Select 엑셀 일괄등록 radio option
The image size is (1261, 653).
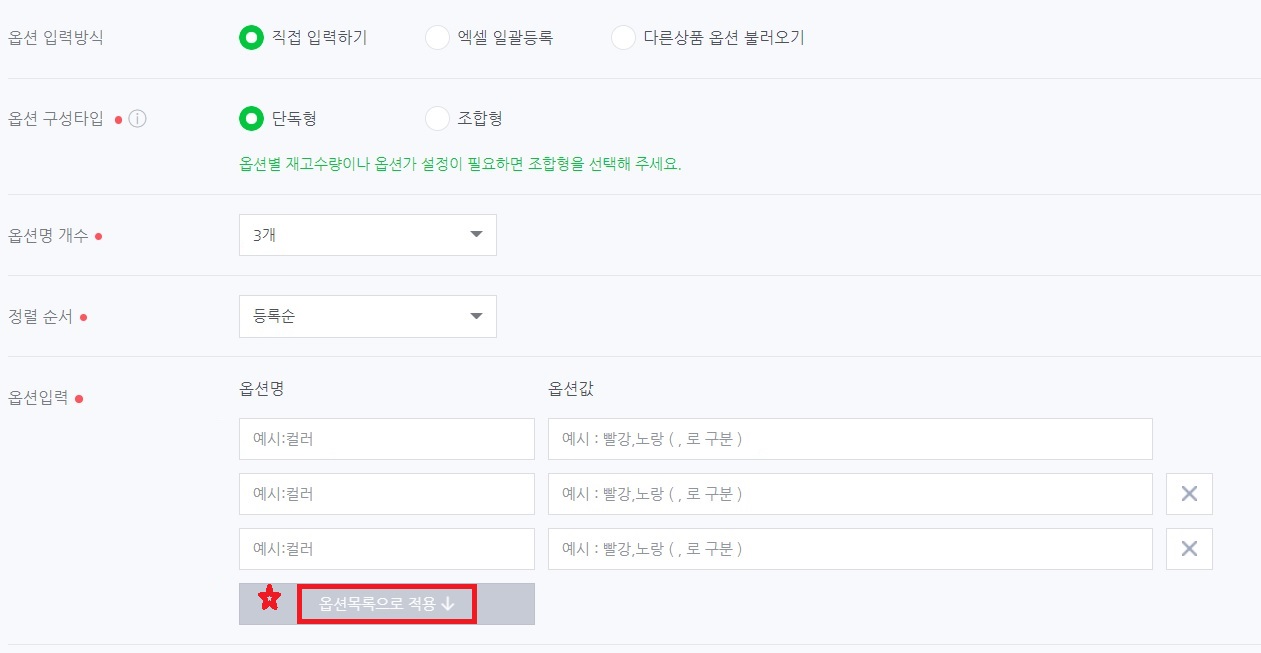437,38
